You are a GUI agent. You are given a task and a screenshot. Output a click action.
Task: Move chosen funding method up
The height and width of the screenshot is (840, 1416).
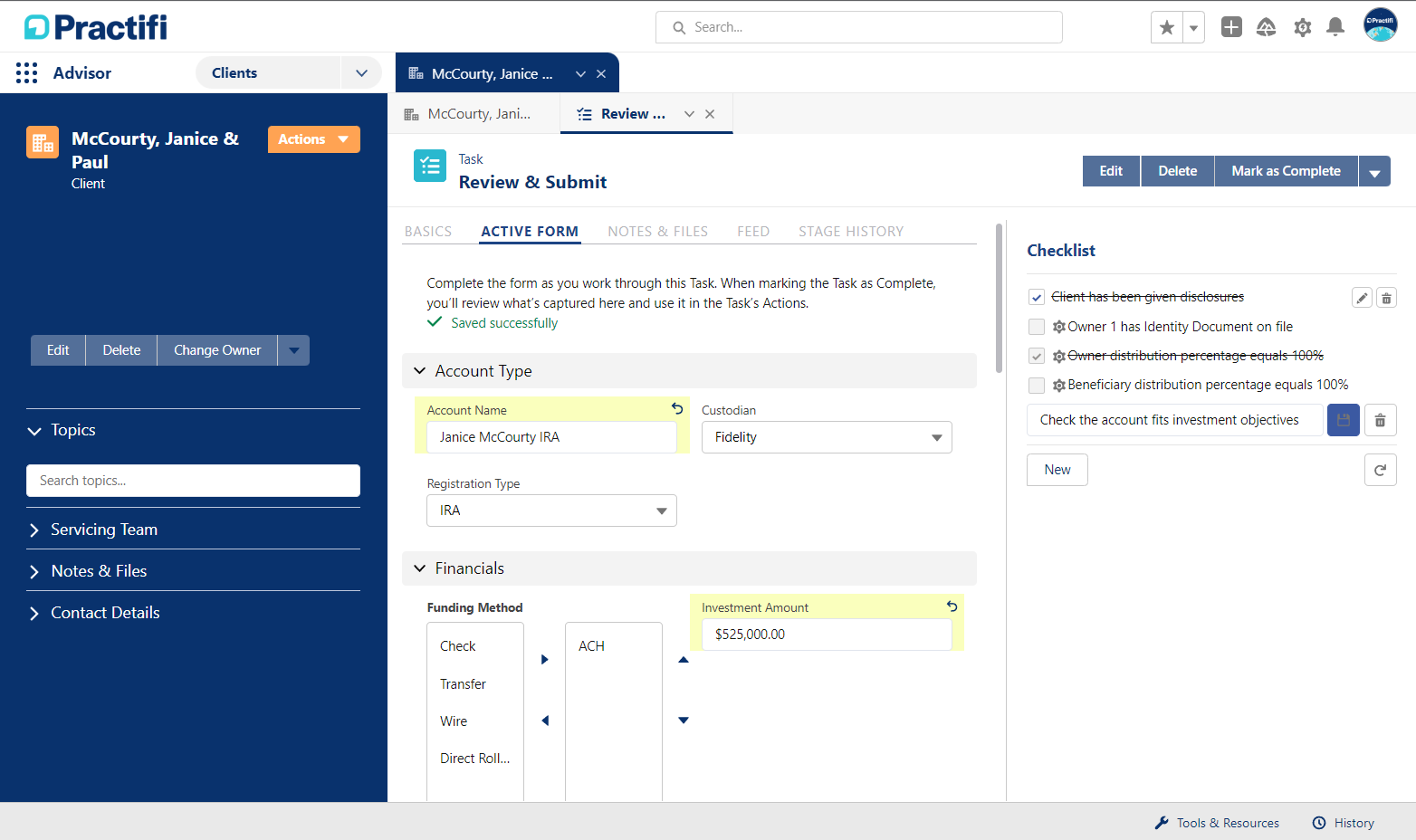click(684, 659)
